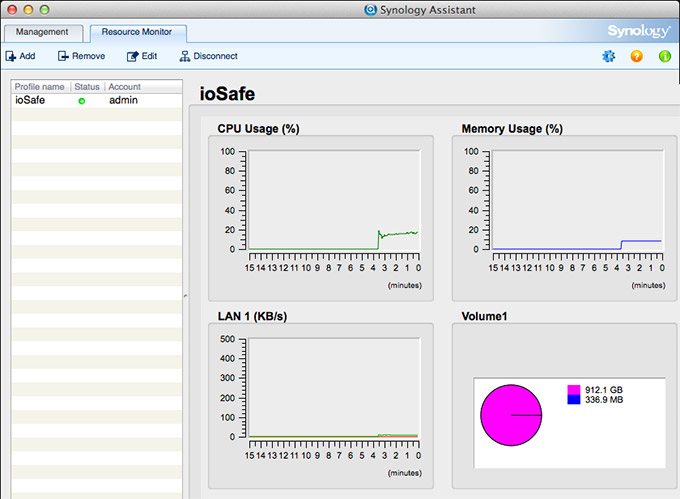The width and height of the screenshot is (680, 499).
Task: Click the Synology brand logo
Action: [x=639, y=31]
